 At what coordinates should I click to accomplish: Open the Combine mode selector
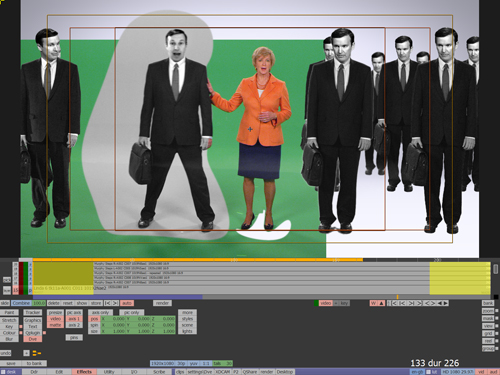pos(21,303)
